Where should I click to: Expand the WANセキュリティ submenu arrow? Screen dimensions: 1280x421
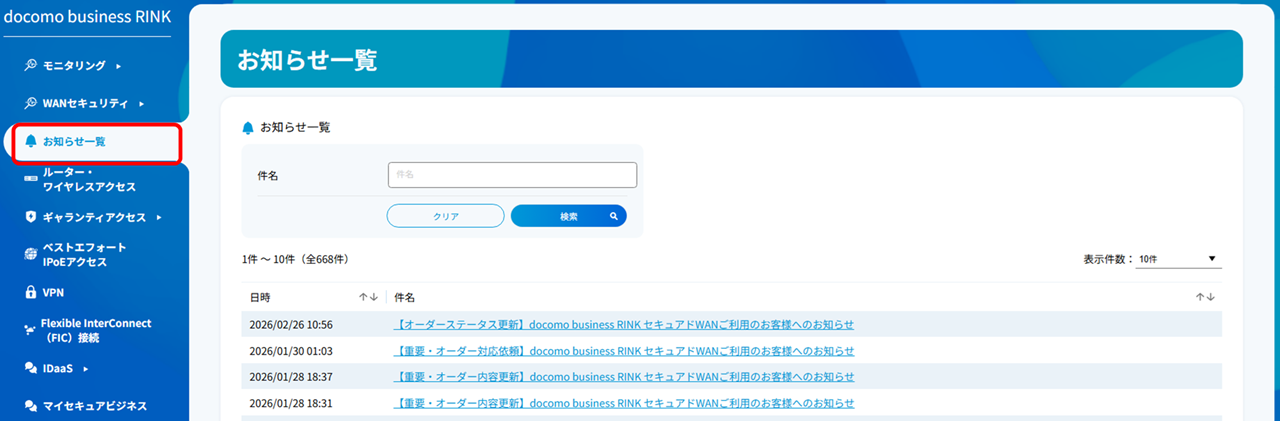[x=142, y=103]
